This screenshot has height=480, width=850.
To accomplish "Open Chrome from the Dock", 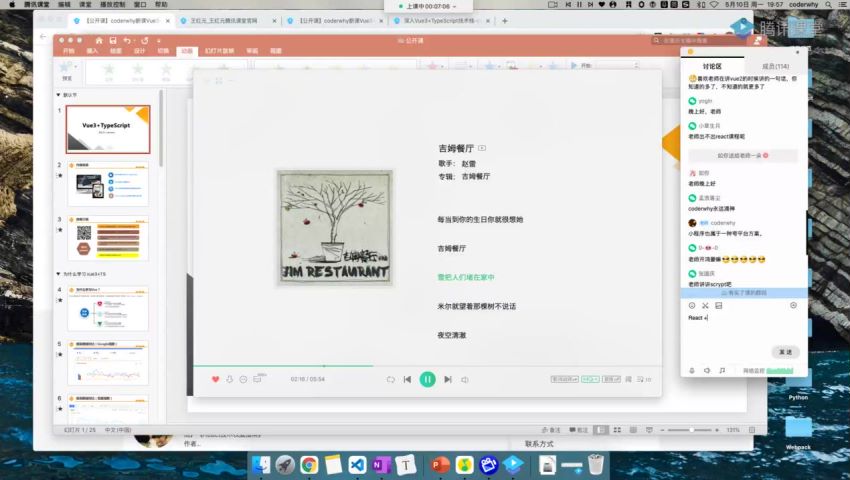I will (309, 465).
